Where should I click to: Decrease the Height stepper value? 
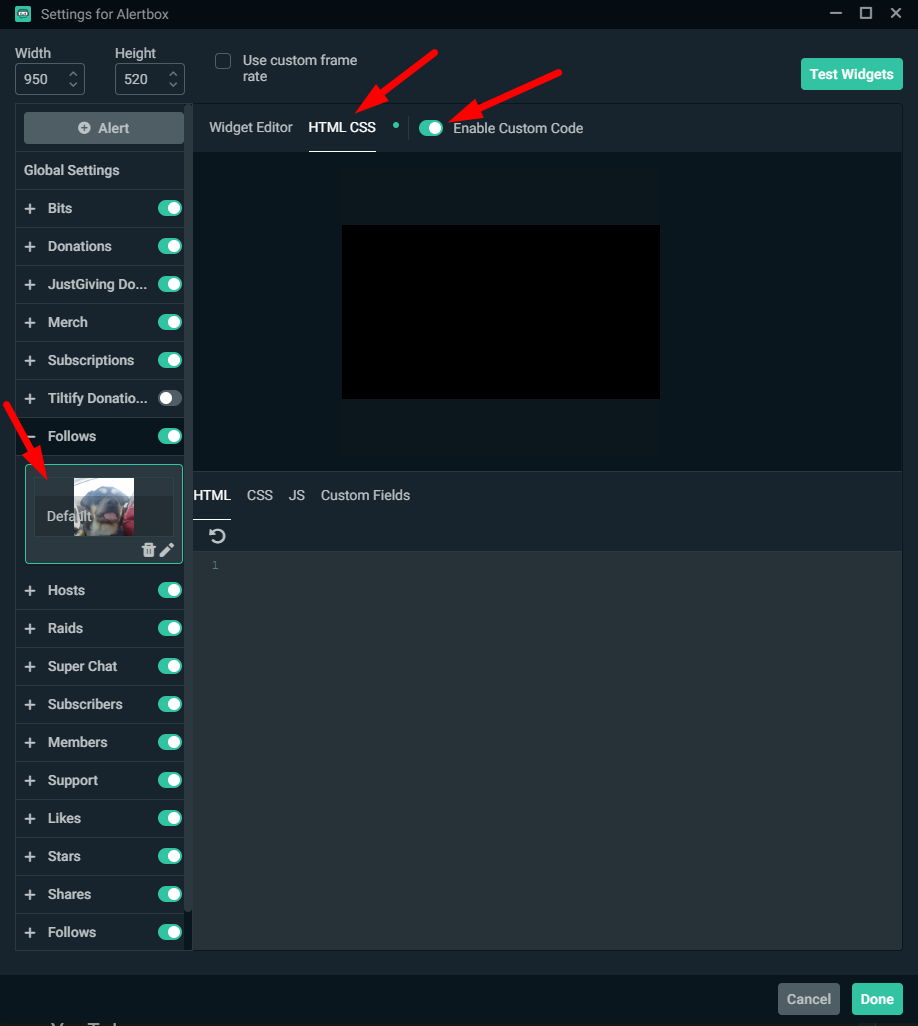(173, 85)
